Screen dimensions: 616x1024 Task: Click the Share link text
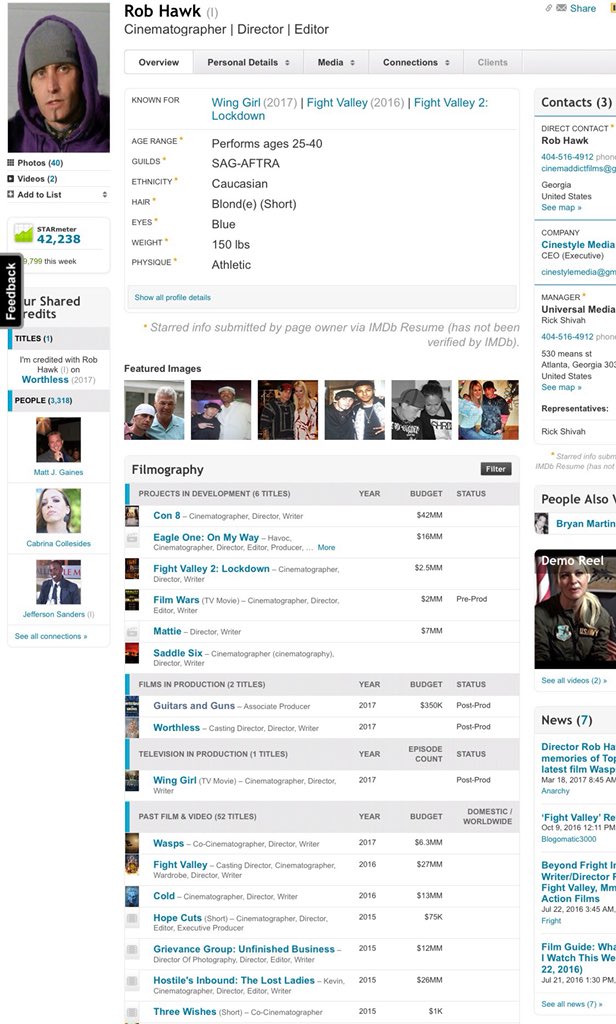pos(583,8)
